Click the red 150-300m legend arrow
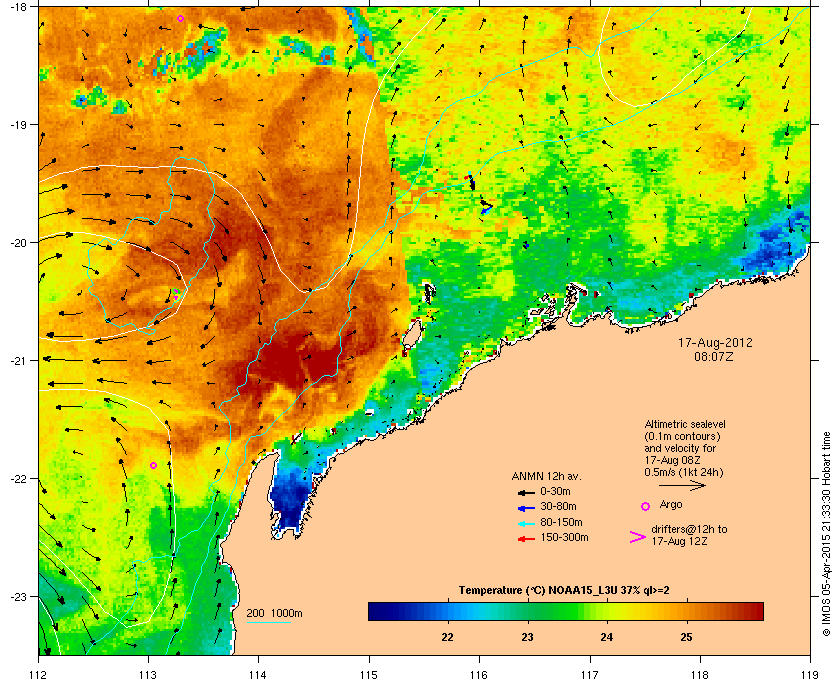Viewport: 840px width, 680px height. point(526,539)
